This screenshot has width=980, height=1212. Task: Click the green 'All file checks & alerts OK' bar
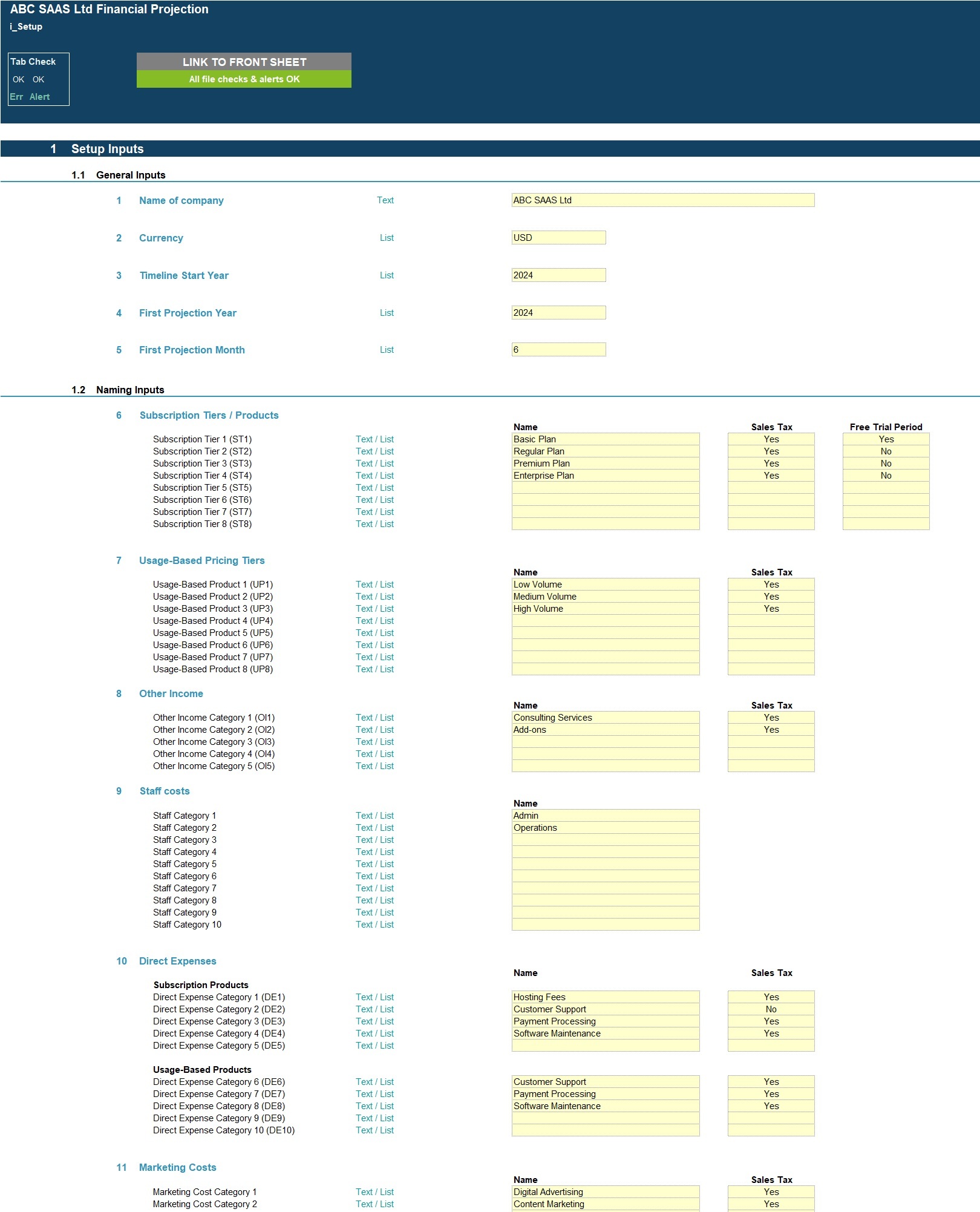pyautogui.click(x=244, y=79)
